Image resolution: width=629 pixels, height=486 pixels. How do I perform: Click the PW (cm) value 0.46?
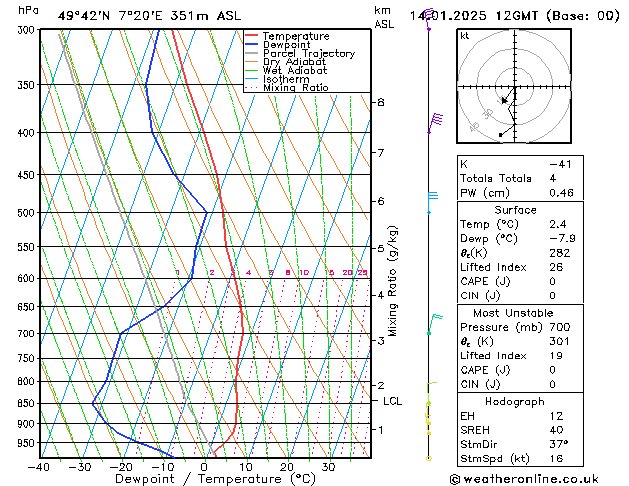pyautogui.click(x=562, y=193)
